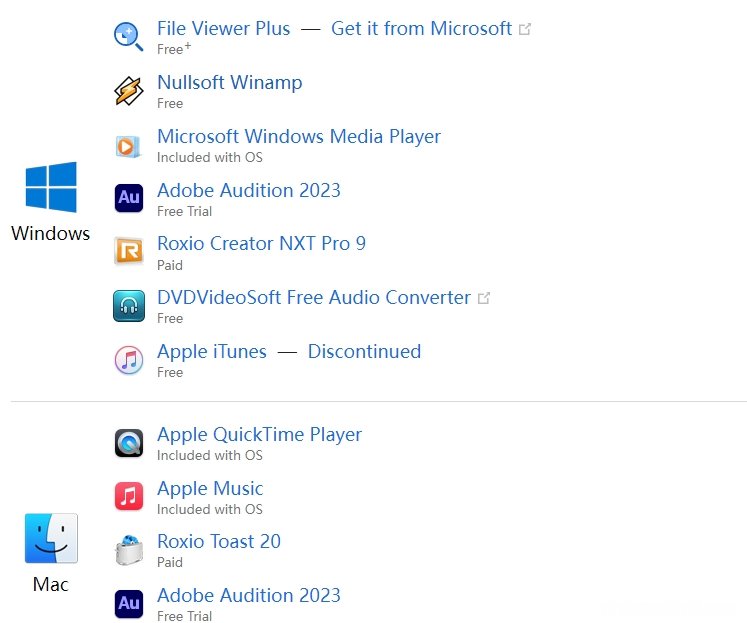Click the Windows platform label
This screenshot has width=747, height=623.
coord(50,233)
